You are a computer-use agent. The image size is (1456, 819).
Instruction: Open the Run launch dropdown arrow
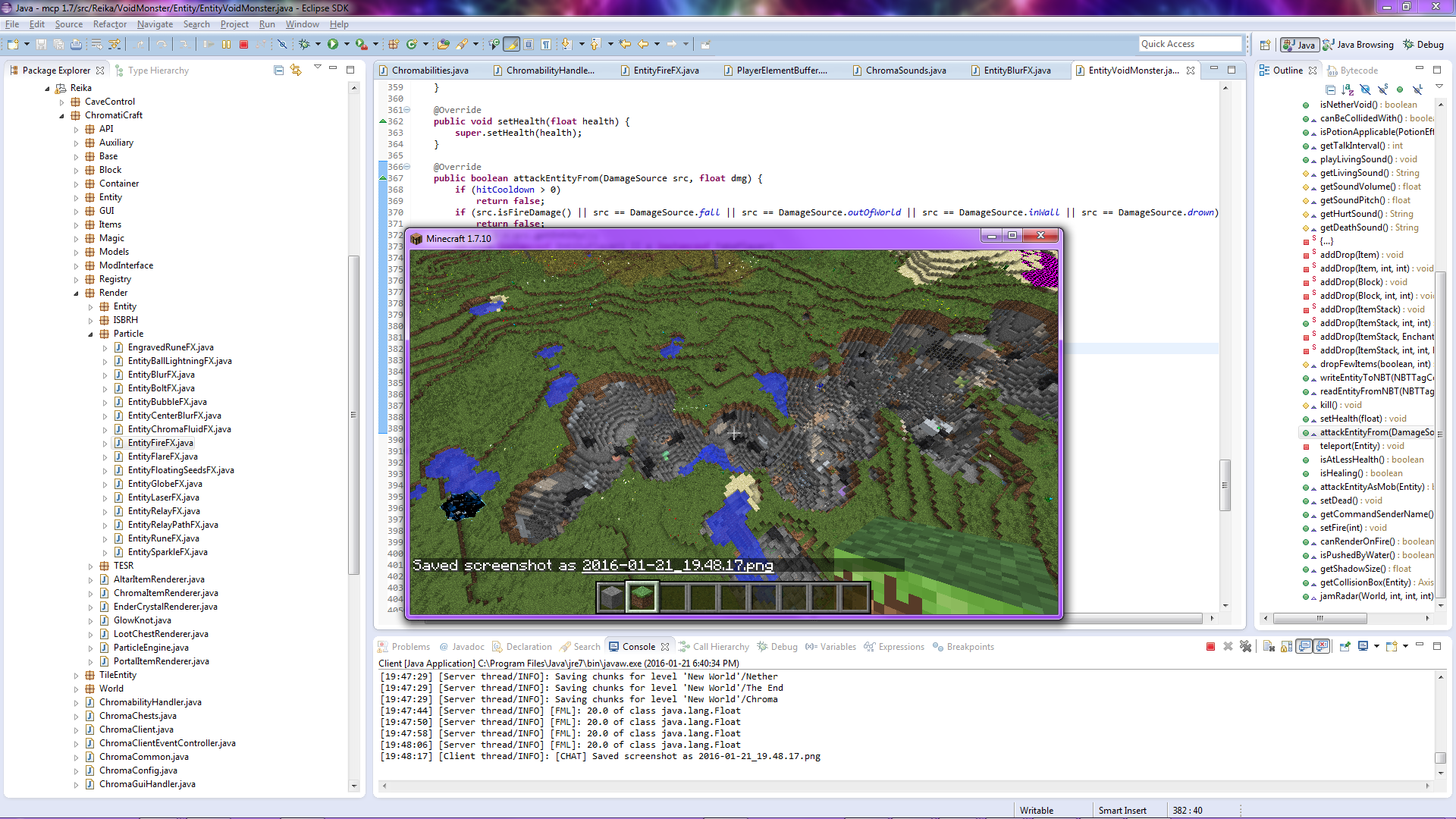[x=347, y=44]
